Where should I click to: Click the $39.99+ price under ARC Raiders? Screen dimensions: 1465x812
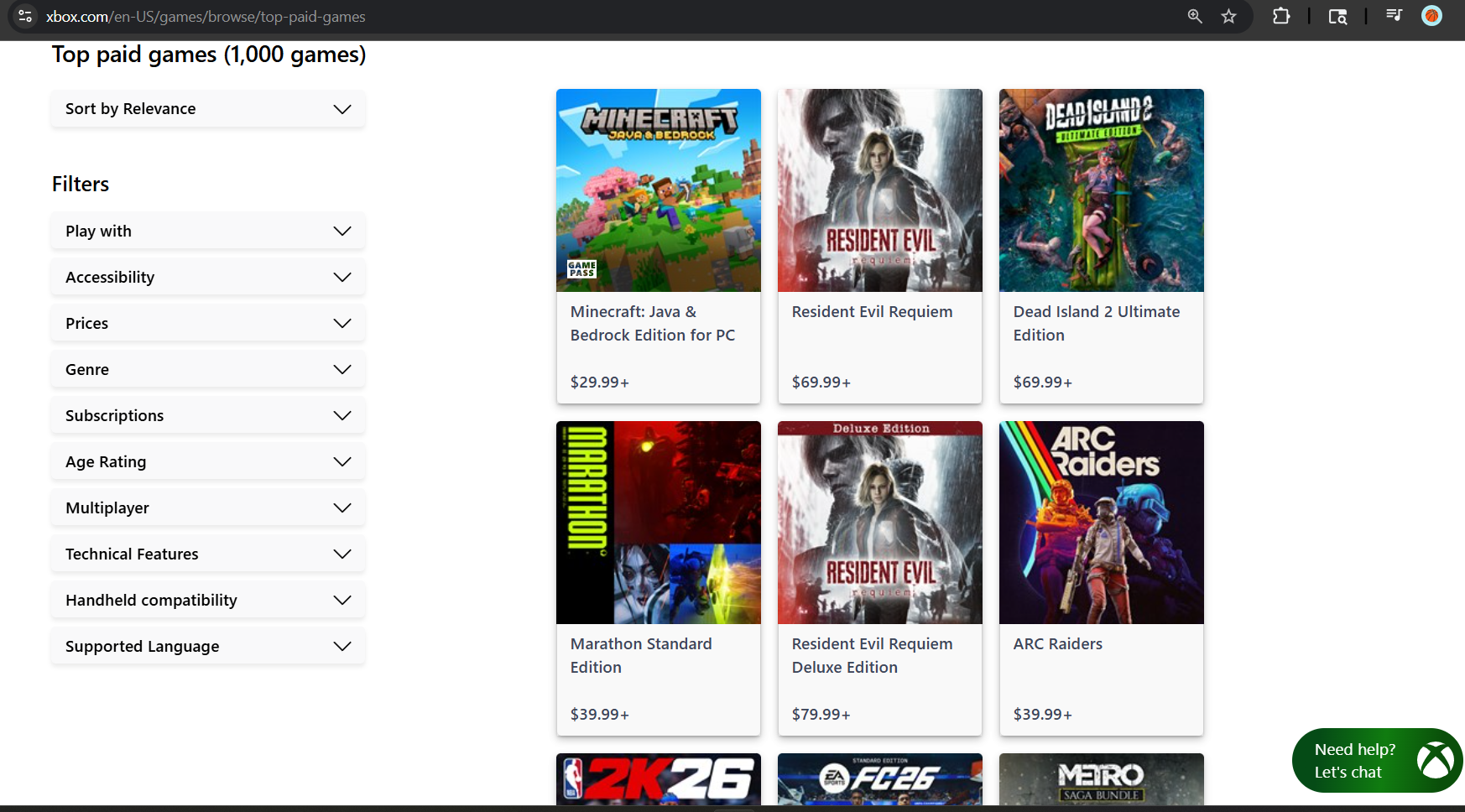coord(1043,715)
